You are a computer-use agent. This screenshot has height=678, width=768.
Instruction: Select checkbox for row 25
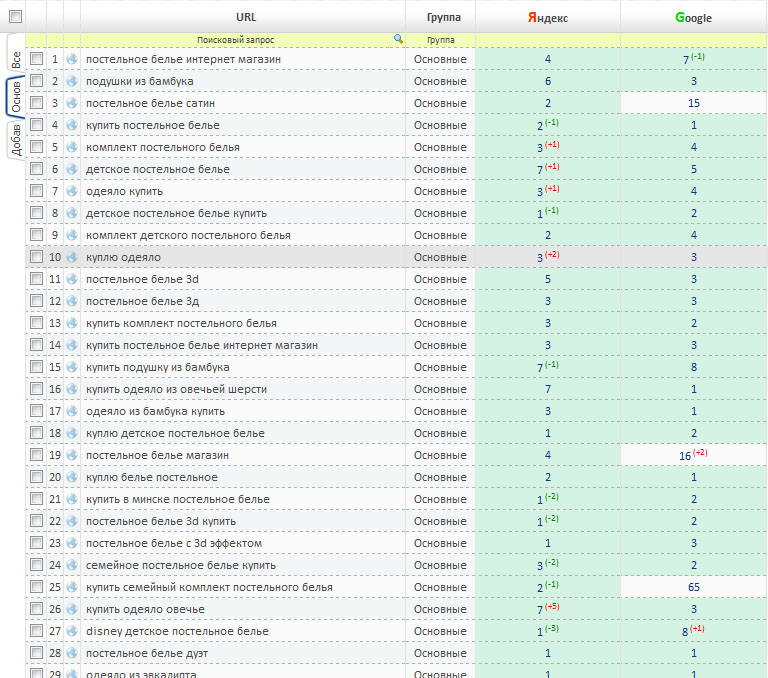click(36, 586)
